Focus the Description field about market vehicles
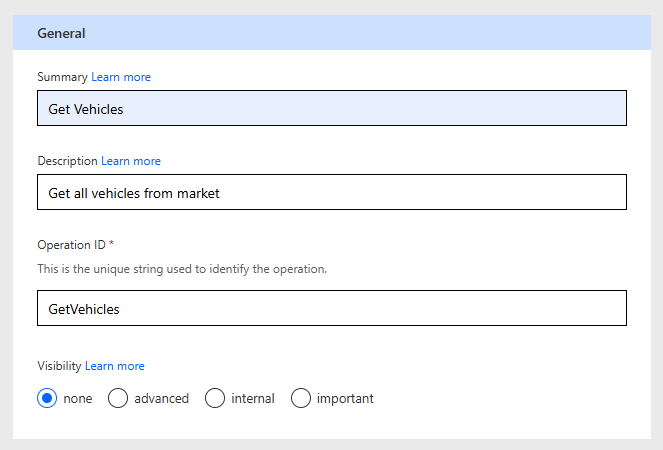663x450 pixels. (x=331, y=193)
